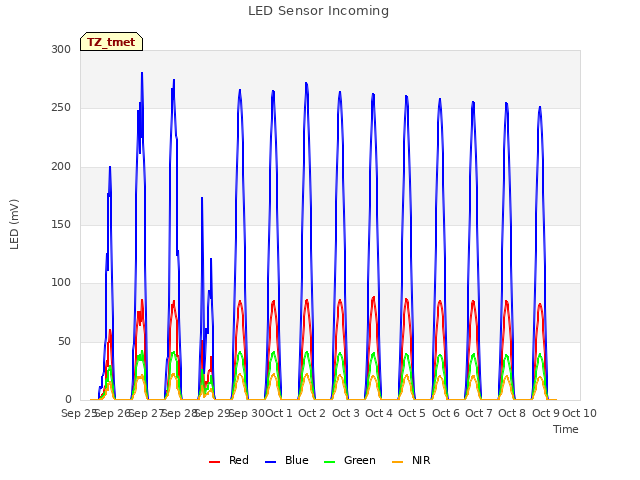Click the Oct 7 x-axis tick label
This screenshot has width=640, height=480.
click(x=478, y=413)
